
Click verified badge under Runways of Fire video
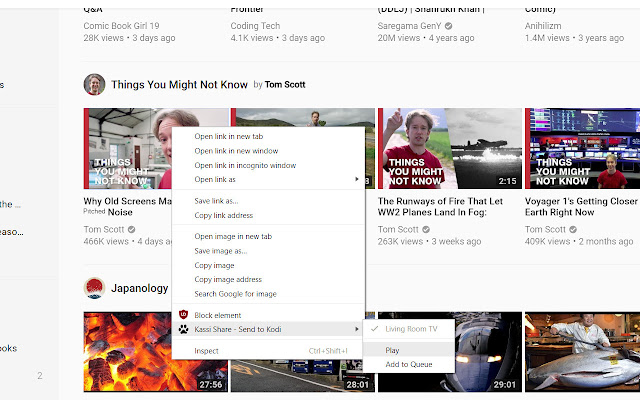click(x=426, y=229)
